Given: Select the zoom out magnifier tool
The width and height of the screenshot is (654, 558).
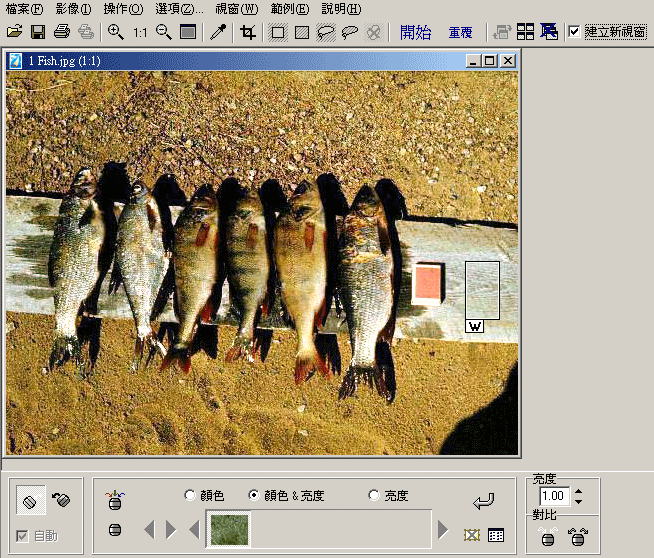Looking at the screenshot, I should tap(164, 32).
